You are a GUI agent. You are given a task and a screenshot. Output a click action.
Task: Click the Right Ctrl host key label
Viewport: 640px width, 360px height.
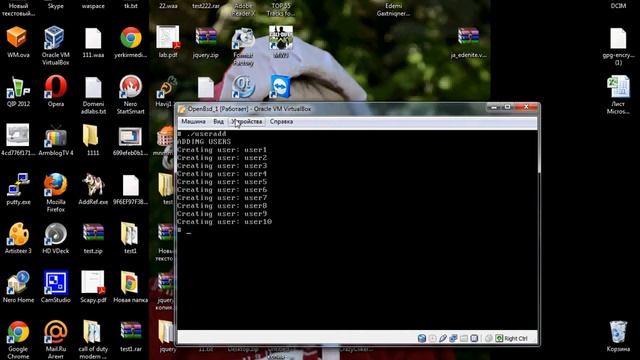coord(516,338)
